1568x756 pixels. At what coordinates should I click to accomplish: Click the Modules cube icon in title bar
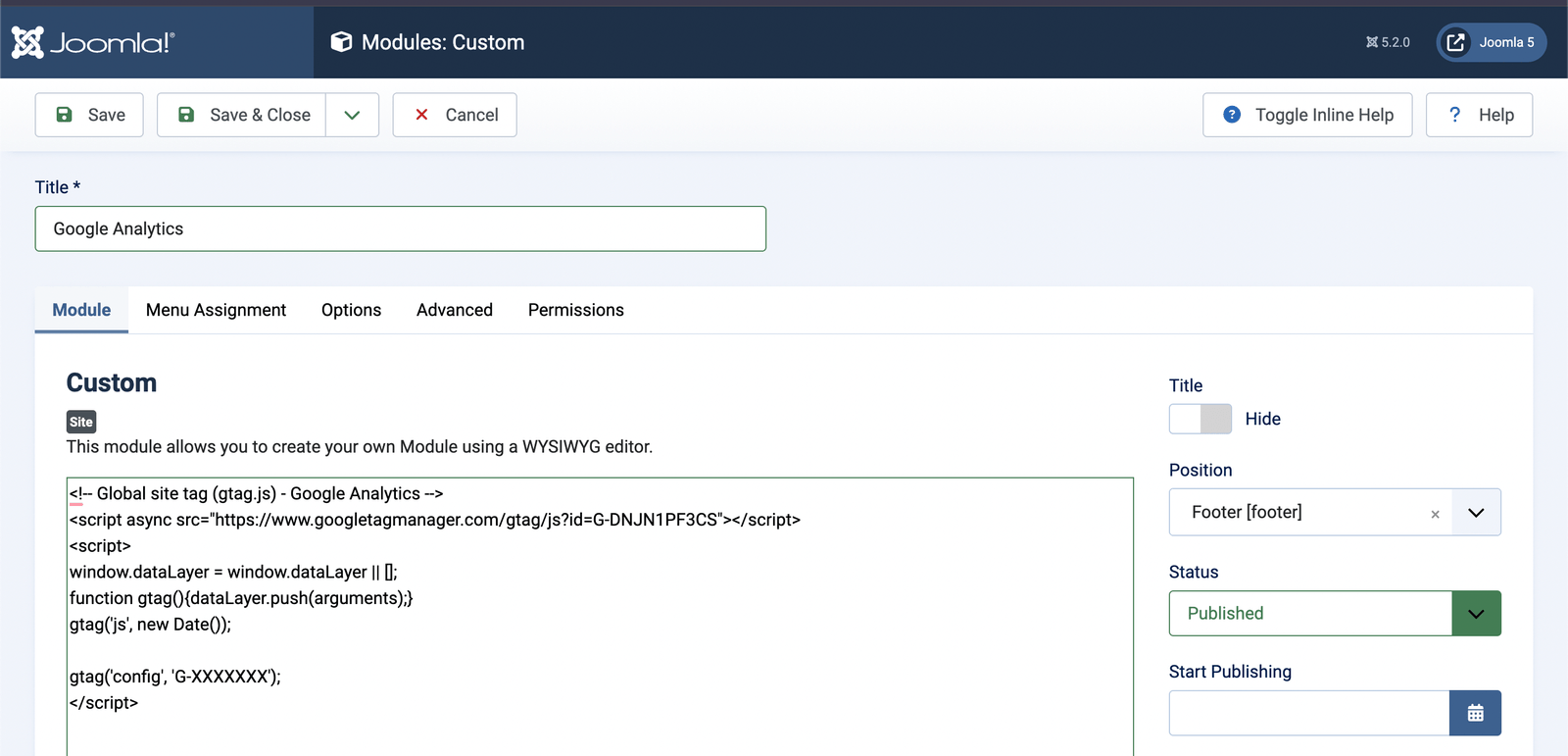341,42
